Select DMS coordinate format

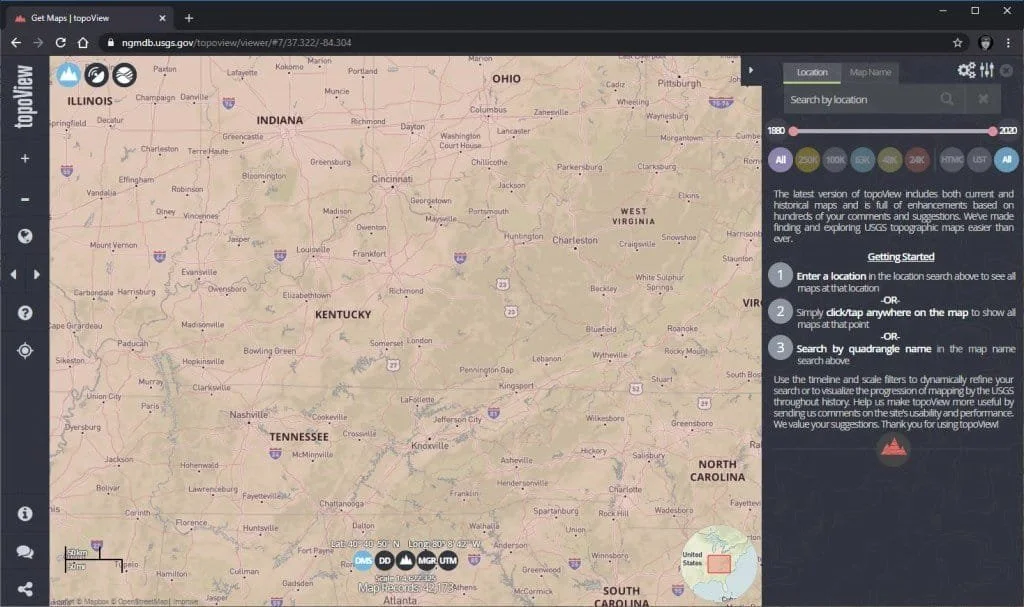pos(363,561)
